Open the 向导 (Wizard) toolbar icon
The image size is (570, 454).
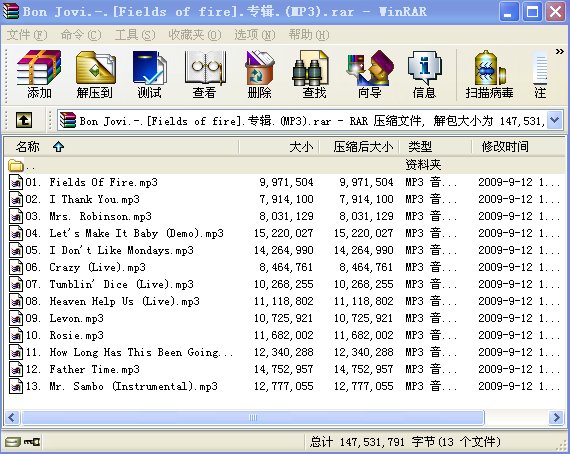[x=370, y=75]
